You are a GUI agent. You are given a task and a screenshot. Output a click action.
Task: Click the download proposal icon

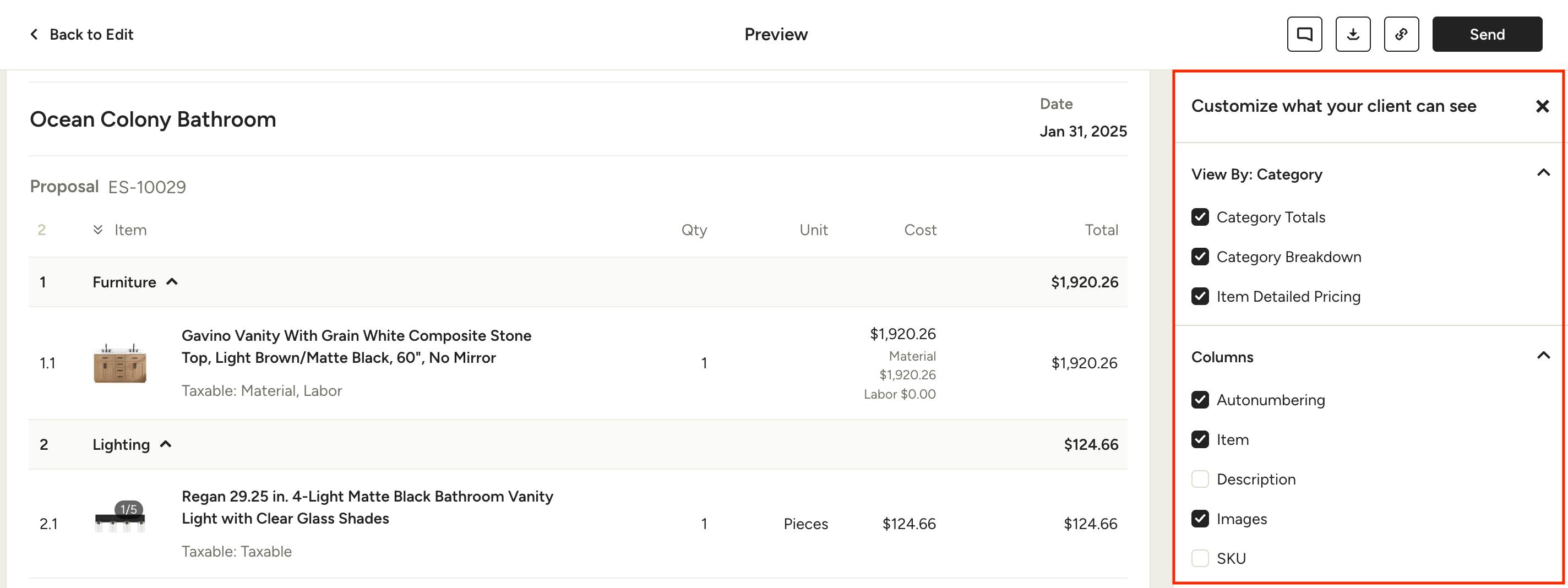[1353, 34]
